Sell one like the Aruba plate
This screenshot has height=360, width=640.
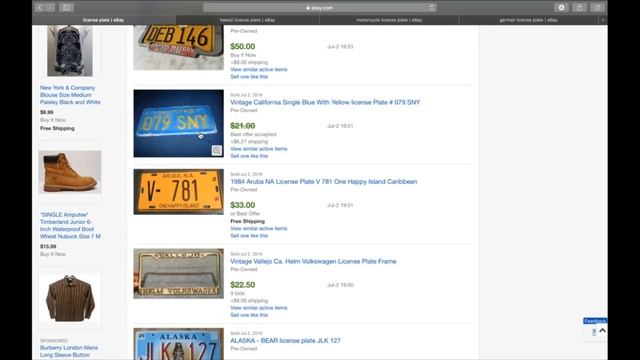click(x=249, y=236)
